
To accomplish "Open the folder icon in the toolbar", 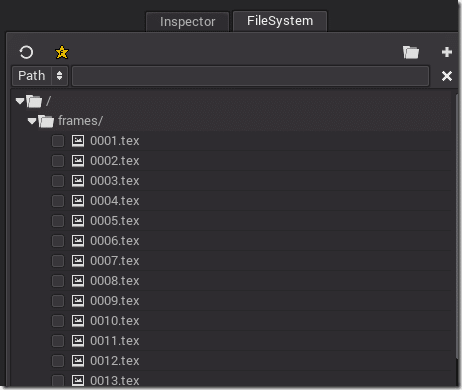I will pos(411,52).
